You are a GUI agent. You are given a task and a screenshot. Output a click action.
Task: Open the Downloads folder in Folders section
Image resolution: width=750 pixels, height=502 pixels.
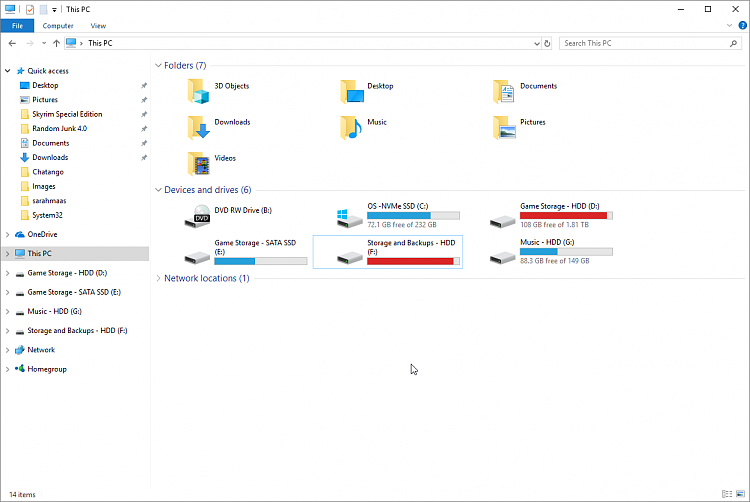[x=198, y=127]
